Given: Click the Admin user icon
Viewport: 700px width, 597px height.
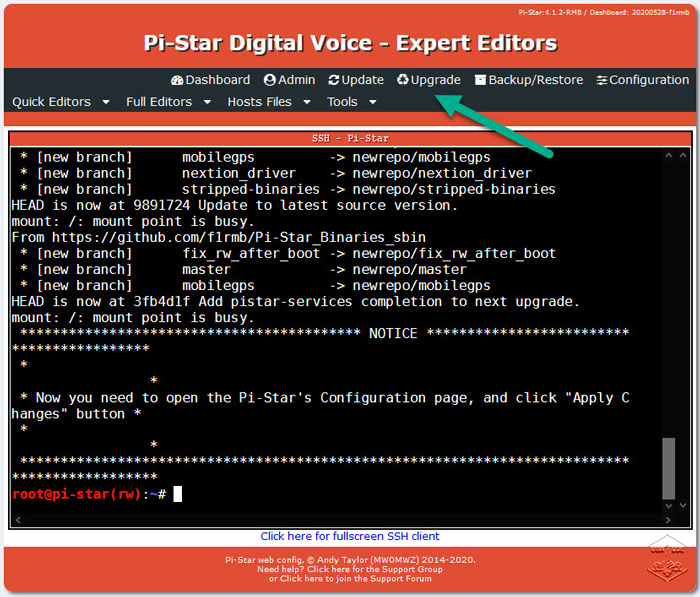Looking at the screenshot, I should pos(270,80).
